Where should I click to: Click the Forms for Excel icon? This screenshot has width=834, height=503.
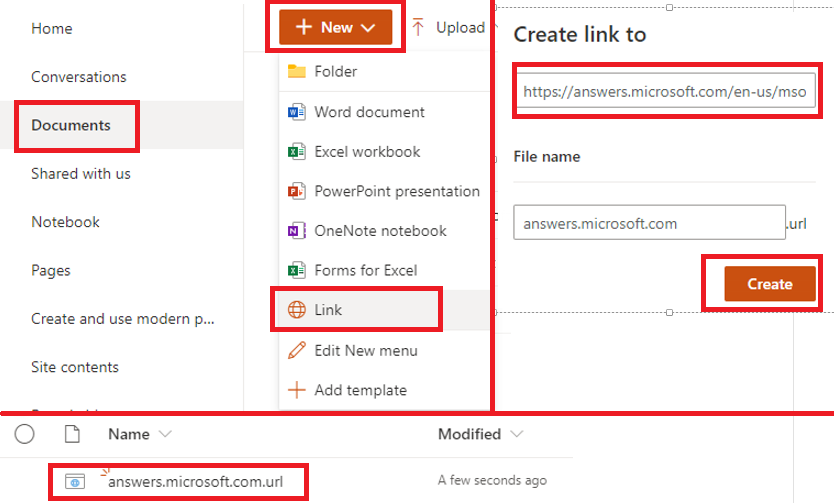(297, 270)
